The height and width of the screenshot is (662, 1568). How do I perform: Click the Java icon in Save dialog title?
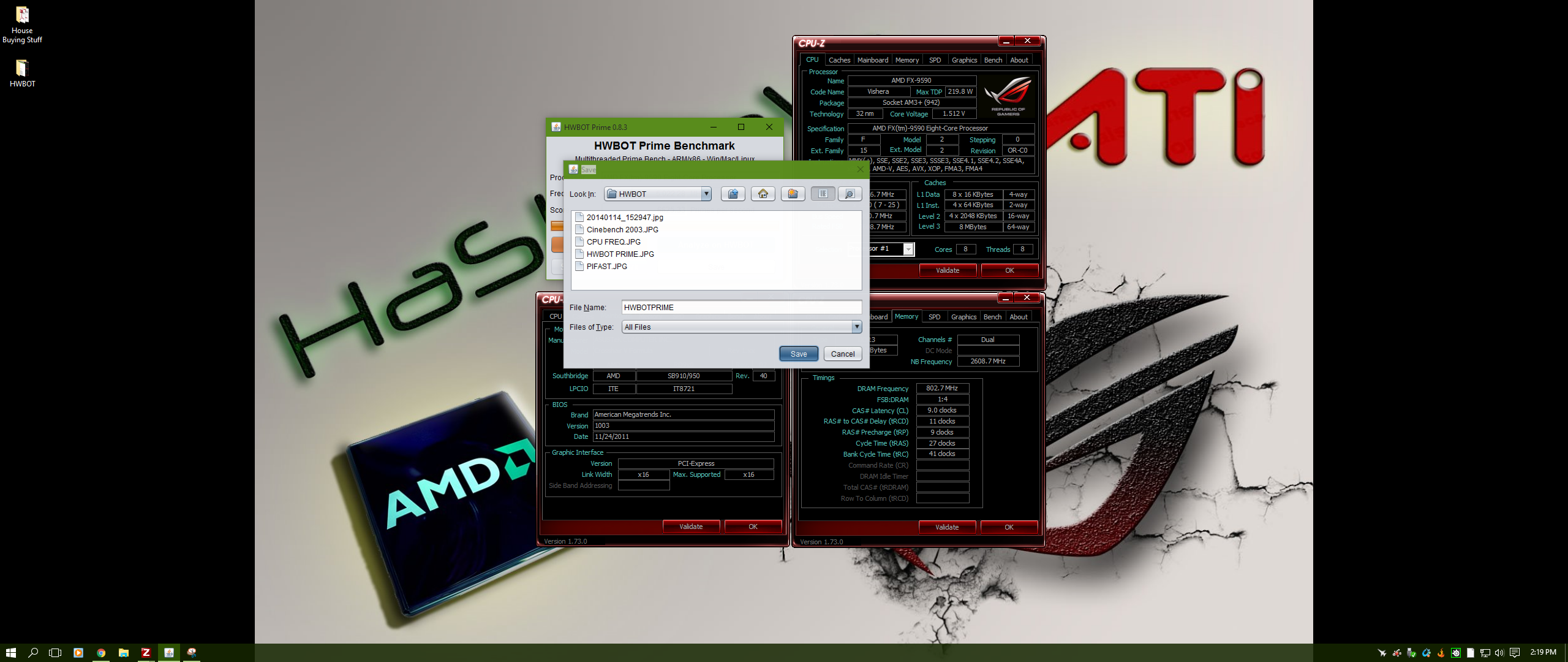pos(573,169)
